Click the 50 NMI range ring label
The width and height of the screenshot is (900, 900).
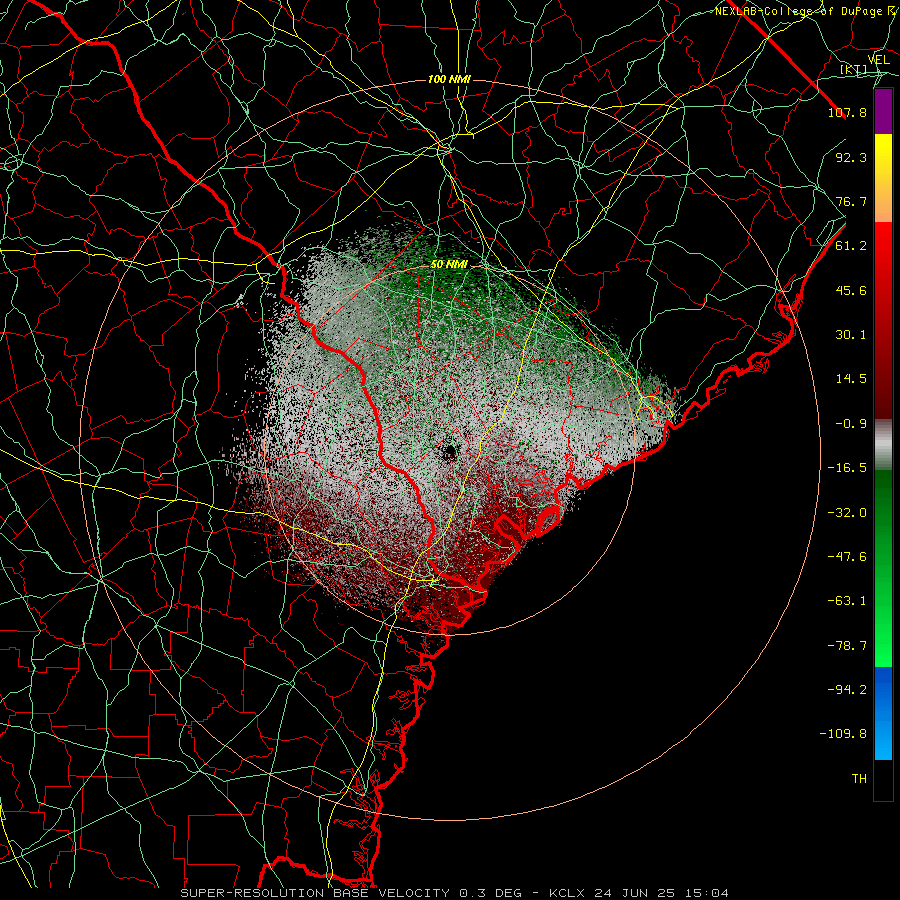[x=449, y=264]
